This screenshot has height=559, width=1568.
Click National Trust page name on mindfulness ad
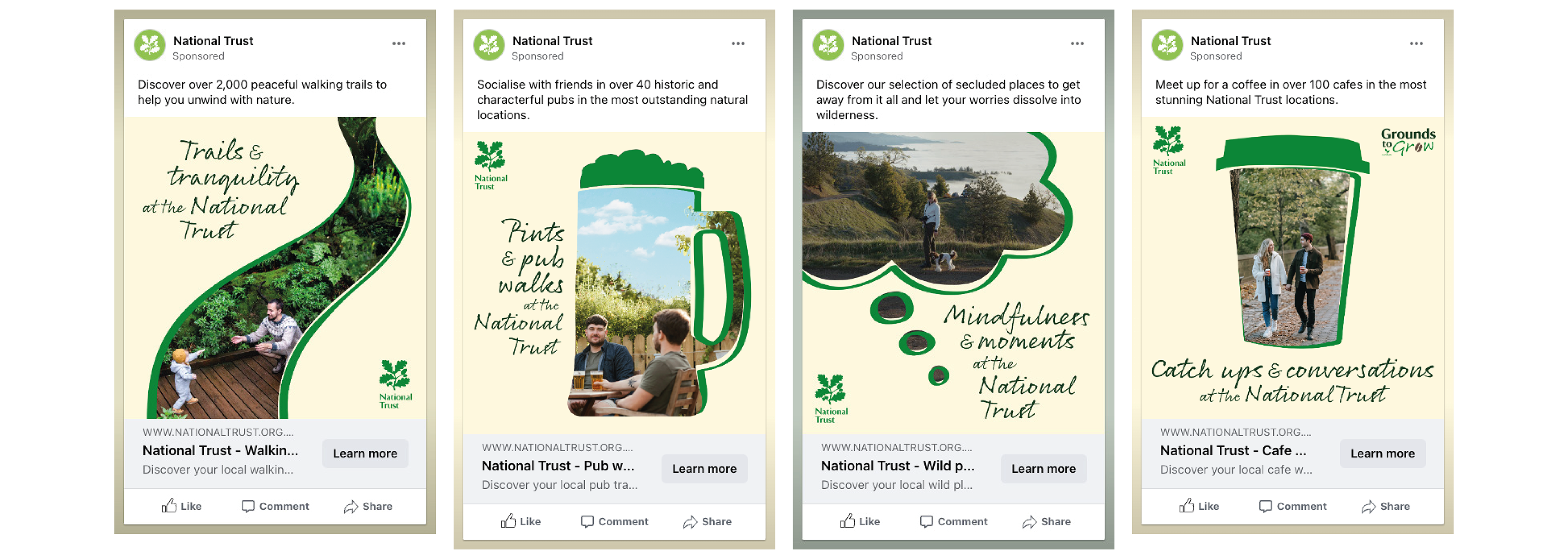point(891,41)
